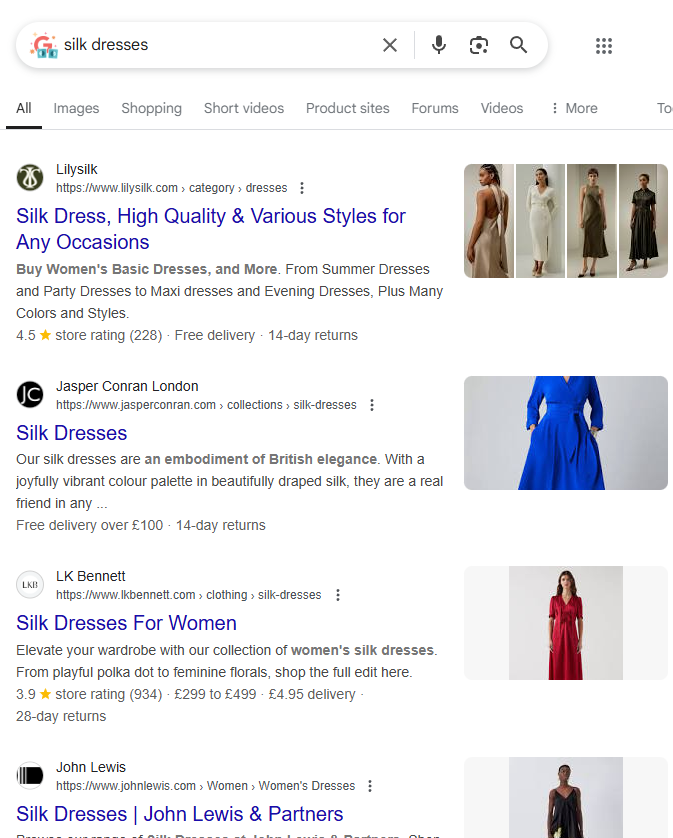Click the Lilysilk site name text
This screenshot has width=673, height=838.
pos(77,169)
